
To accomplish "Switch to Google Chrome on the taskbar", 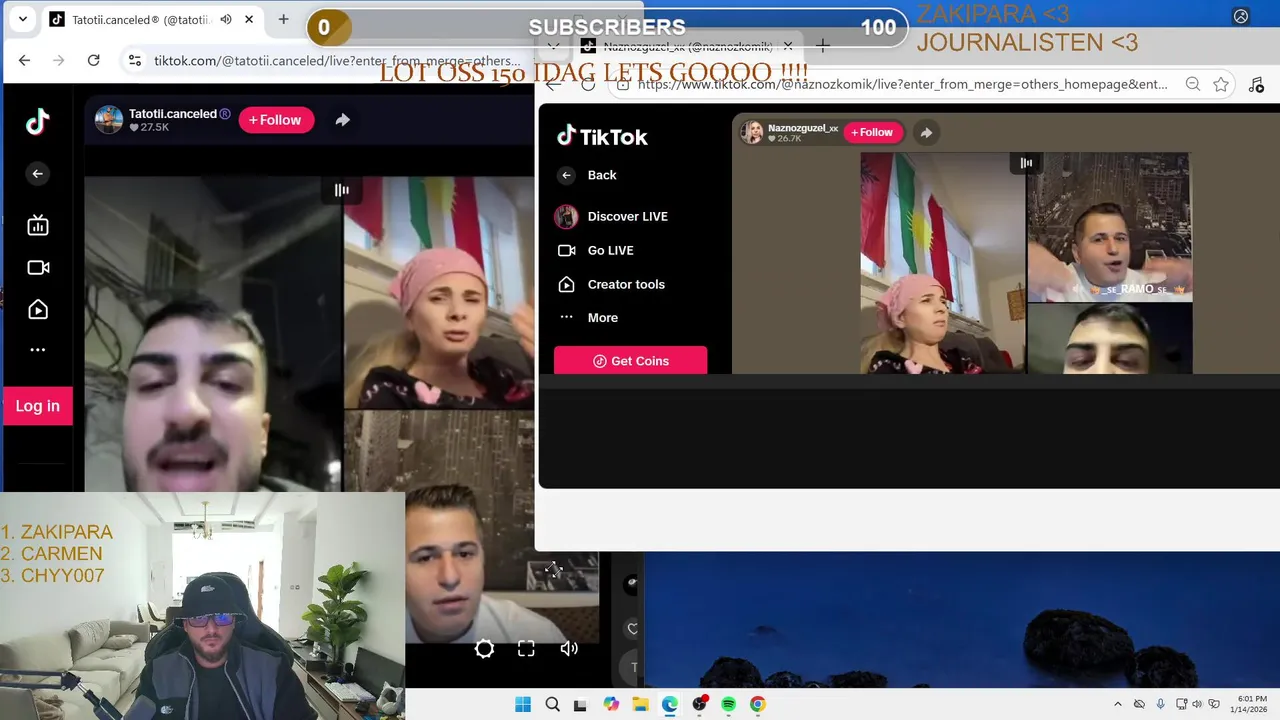I will 758,704.
